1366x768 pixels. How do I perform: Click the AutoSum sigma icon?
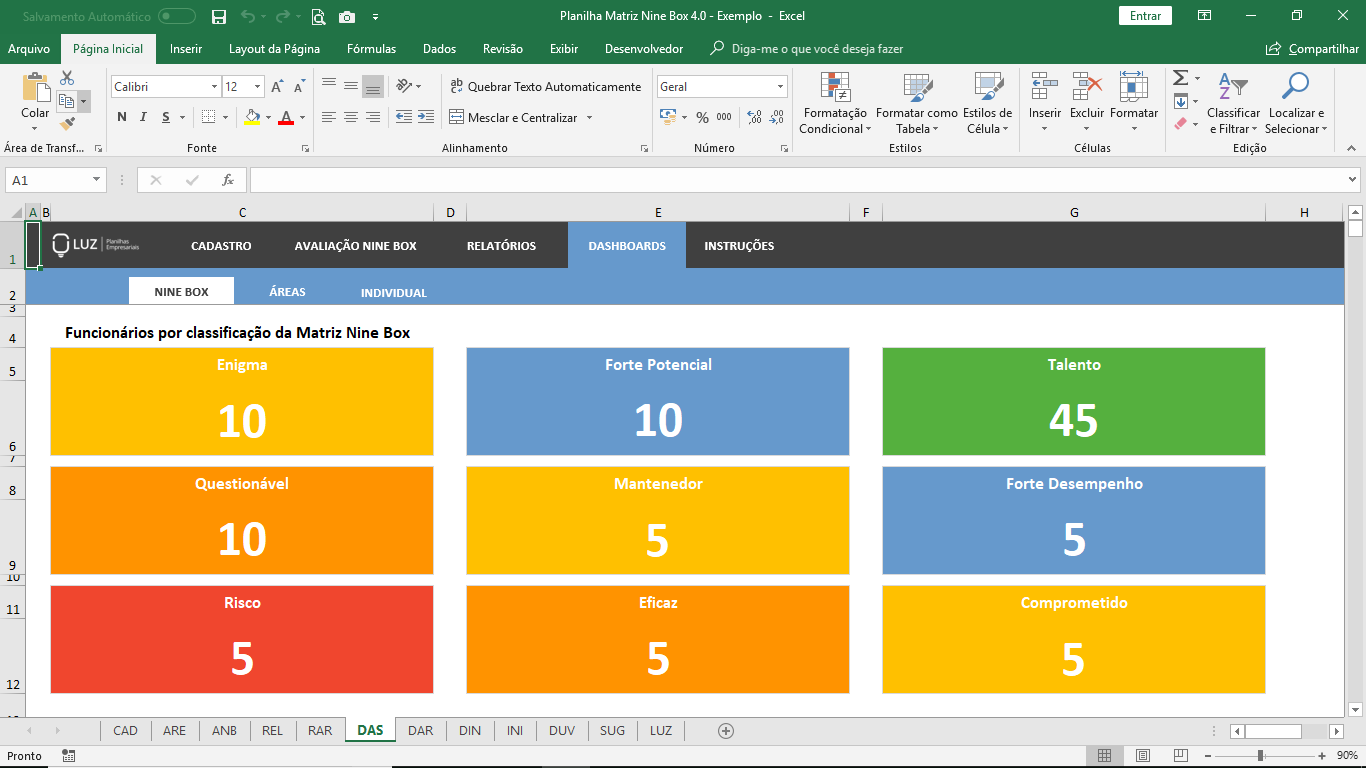1180,78
